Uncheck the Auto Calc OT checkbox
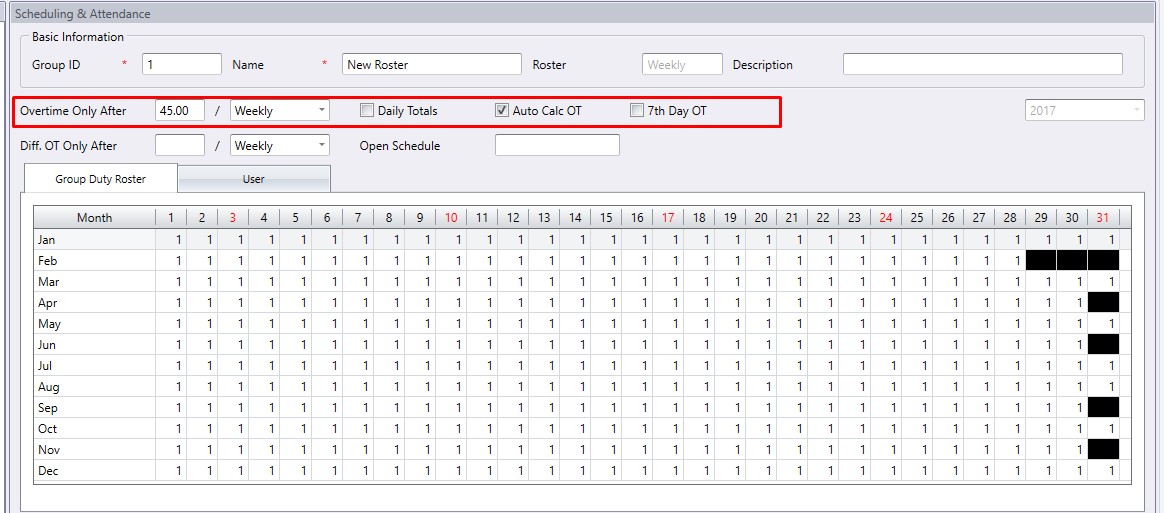The height and width of the screenshot is (513, 1164). (x=502, y=111)
